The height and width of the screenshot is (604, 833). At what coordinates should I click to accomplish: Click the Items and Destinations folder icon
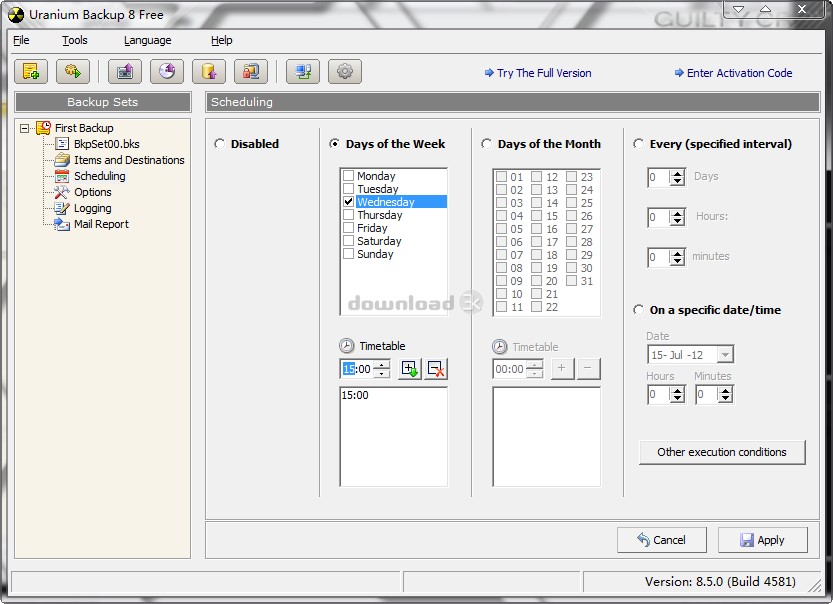tap(62, 160)
